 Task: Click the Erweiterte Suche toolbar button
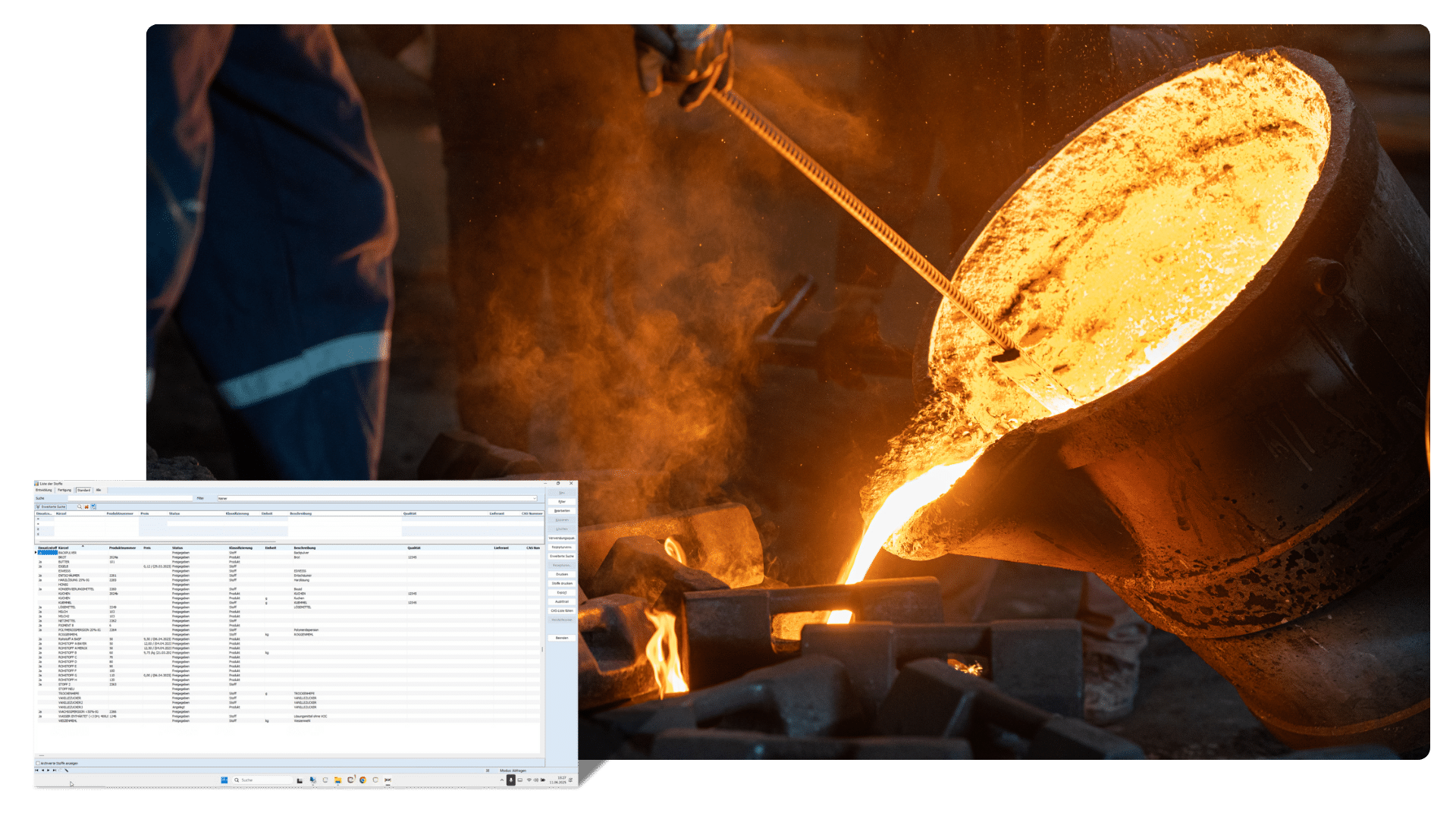[52, 507]
